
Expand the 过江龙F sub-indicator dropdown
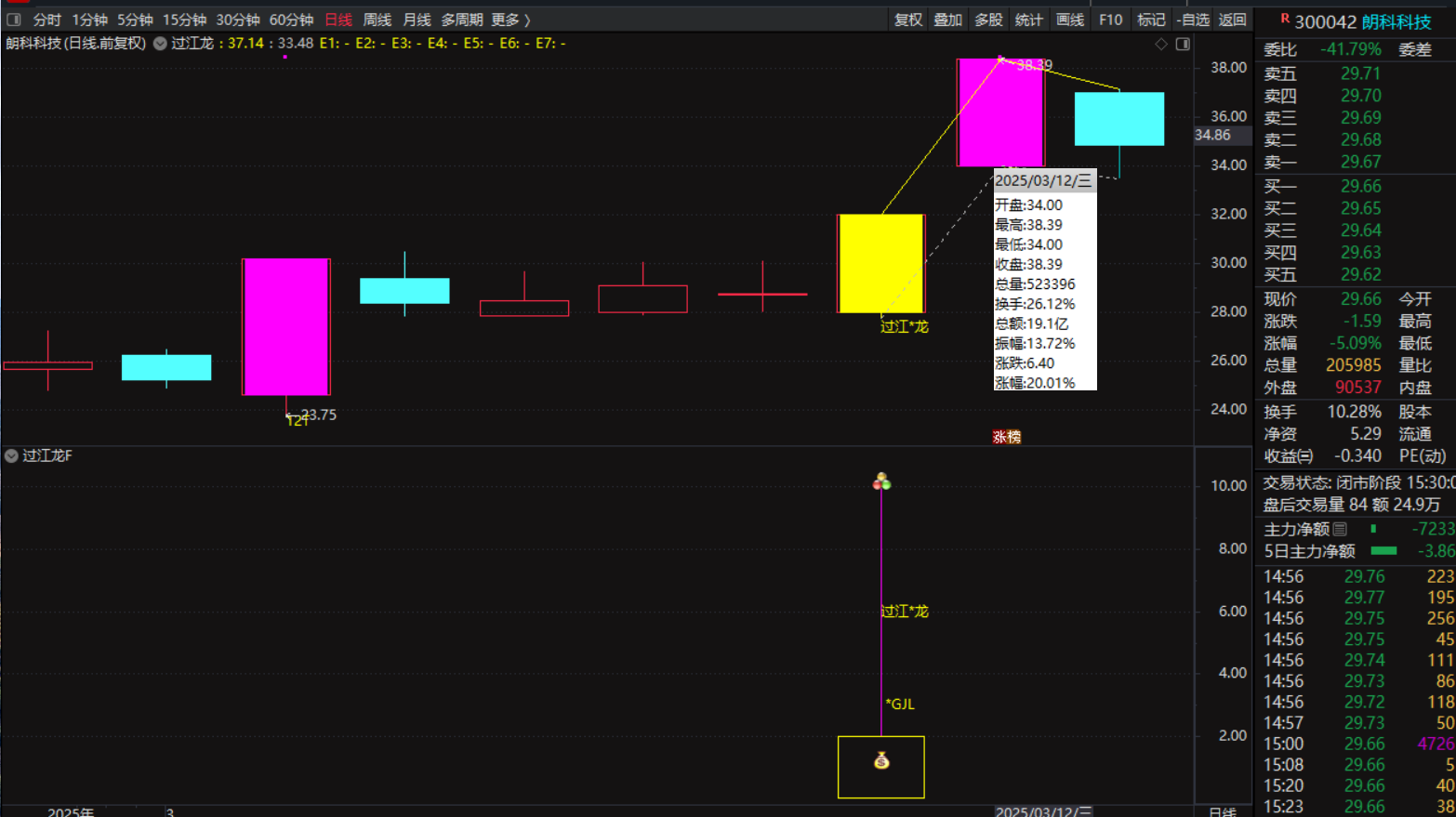(x=11, y=455)
